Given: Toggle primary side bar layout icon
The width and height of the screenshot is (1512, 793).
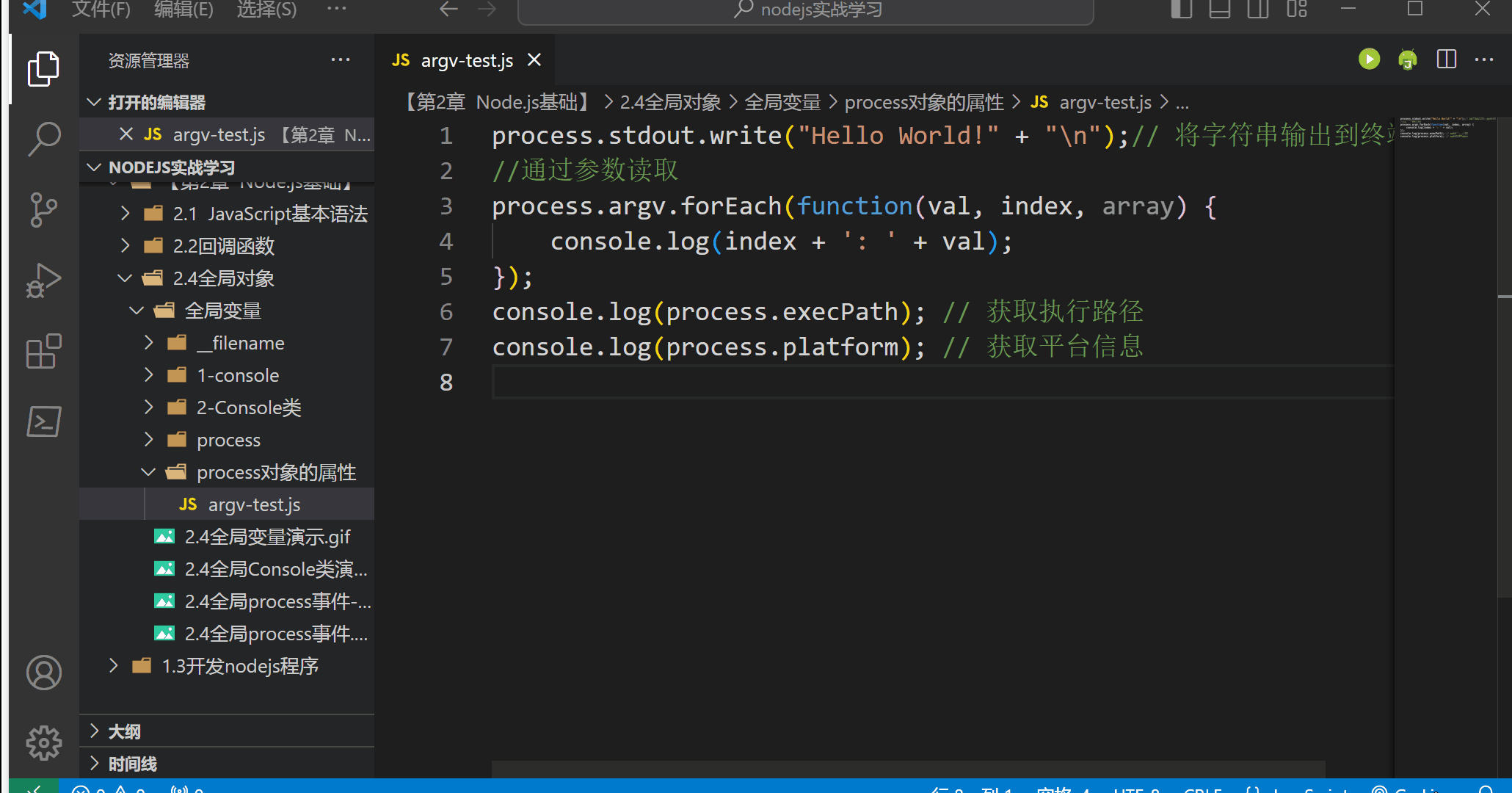Looking at the screenshot, I should point(1181,9).
